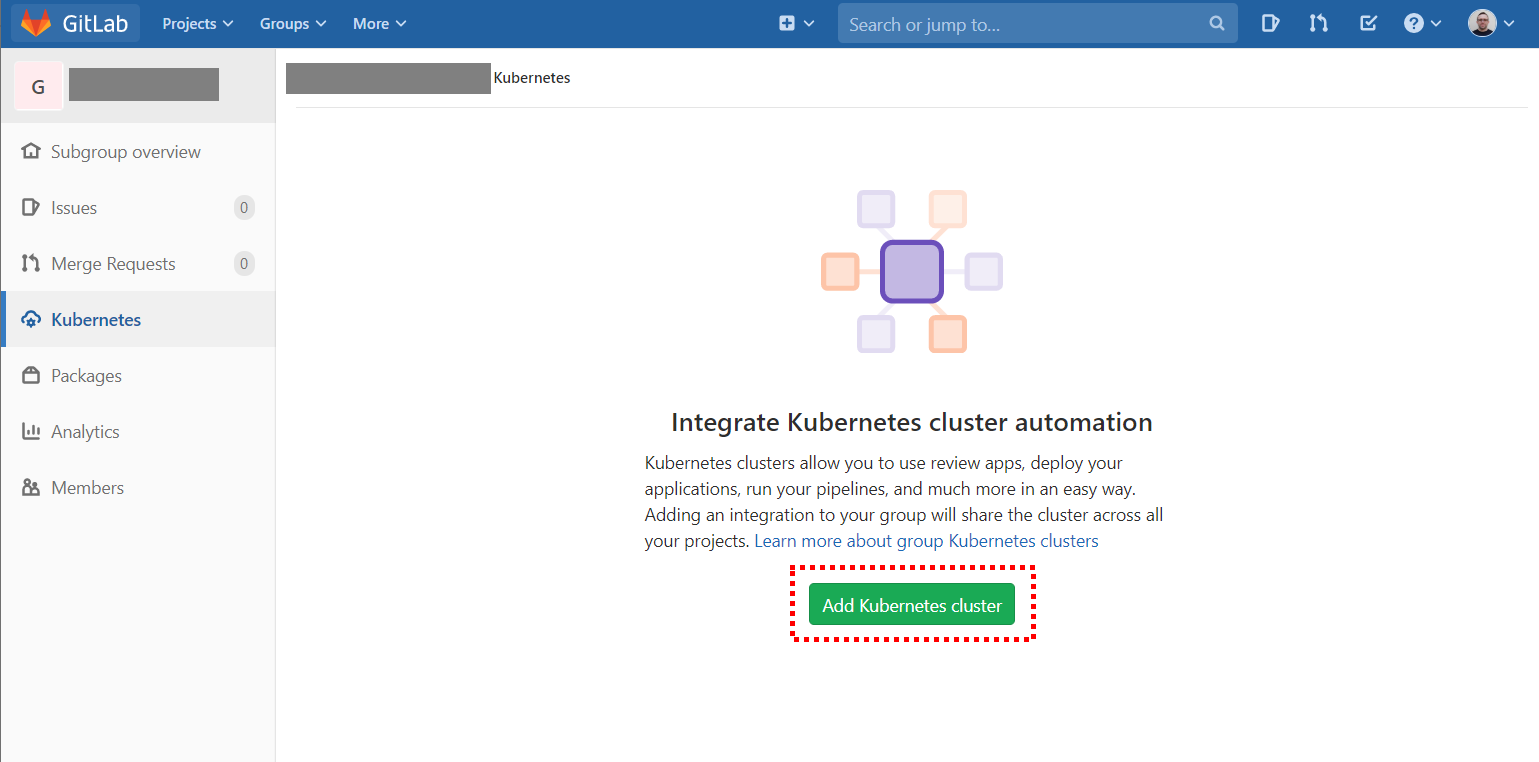Open Analytics in the sidebar

pos(138,432)
